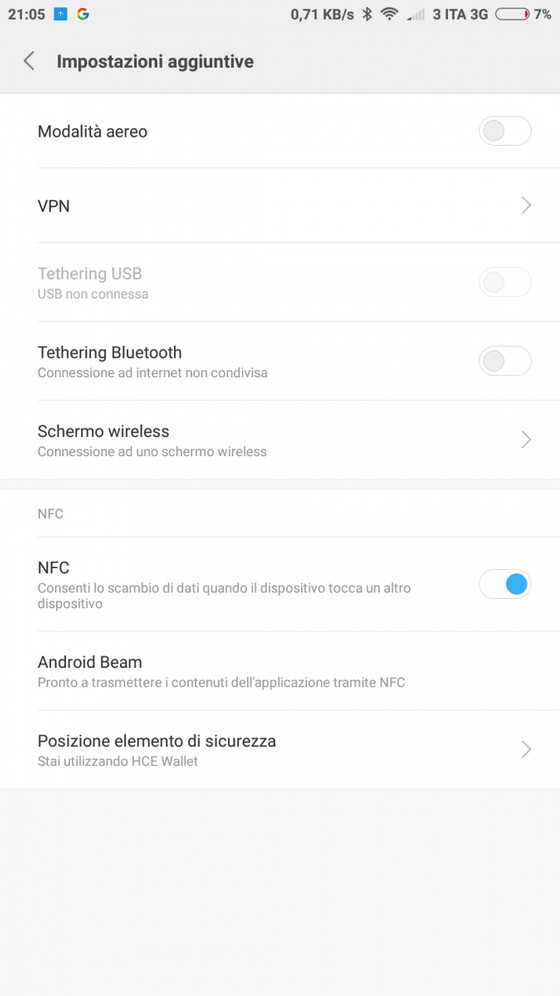Open VPN via its chevron arrow

[x=526, y=205]
